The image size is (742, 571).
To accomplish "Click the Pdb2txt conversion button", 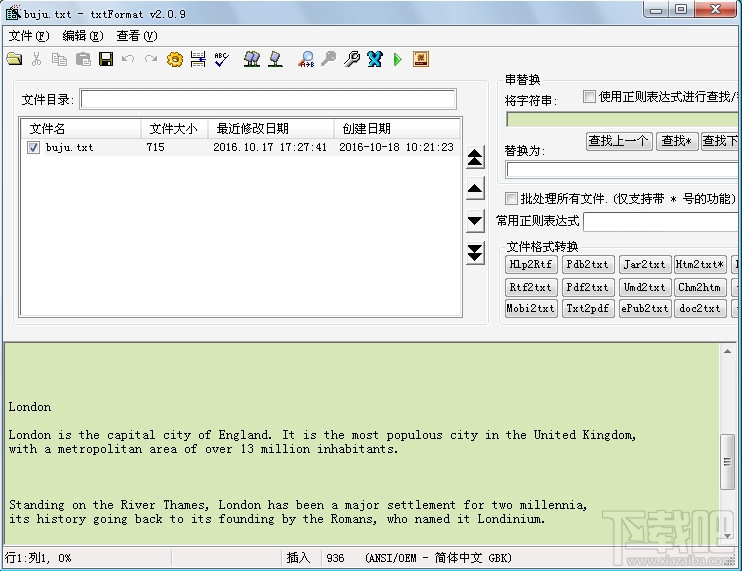I will point(587,264).
